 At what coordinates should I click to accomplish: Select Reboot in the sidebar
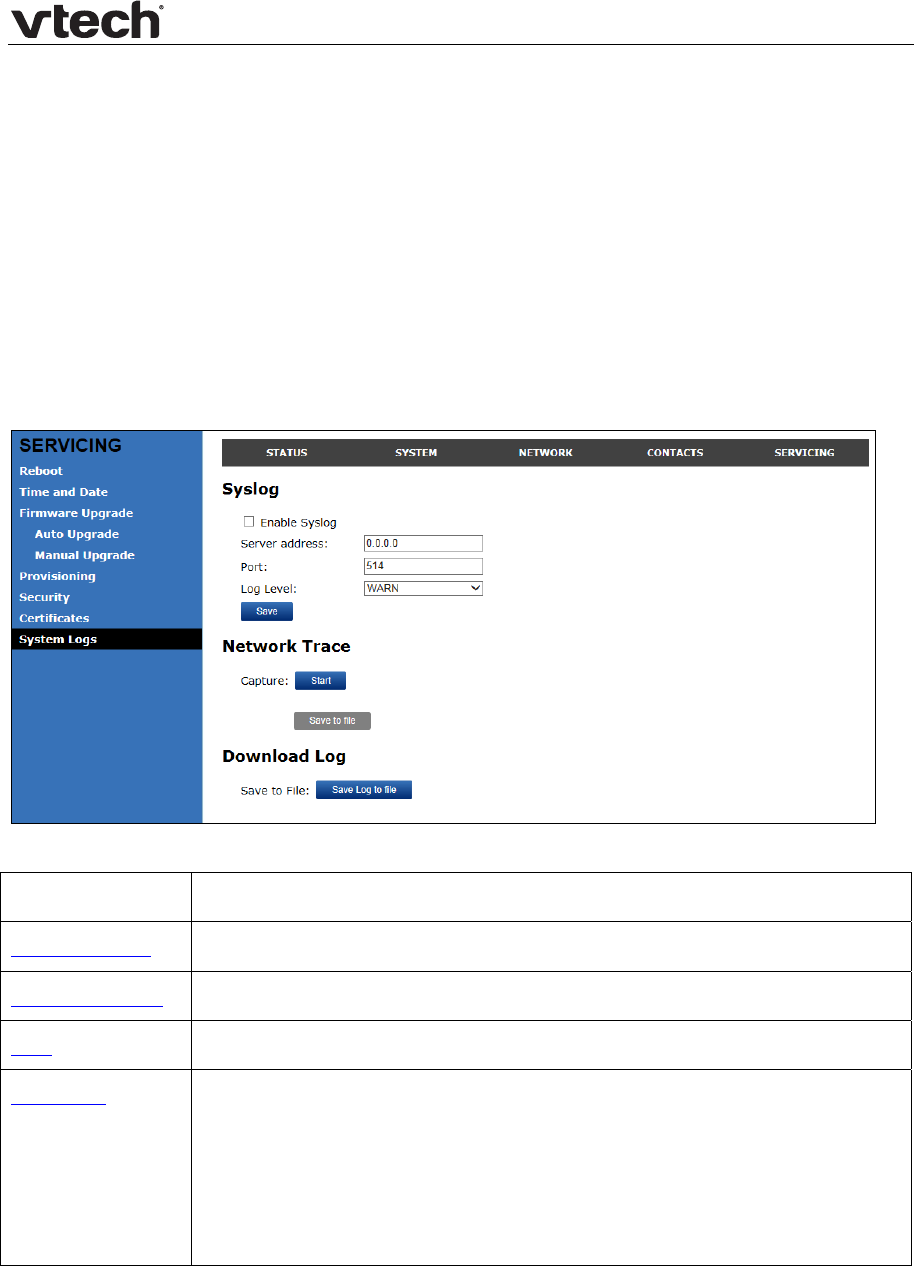pyautogui.click(x=41, y=471)
